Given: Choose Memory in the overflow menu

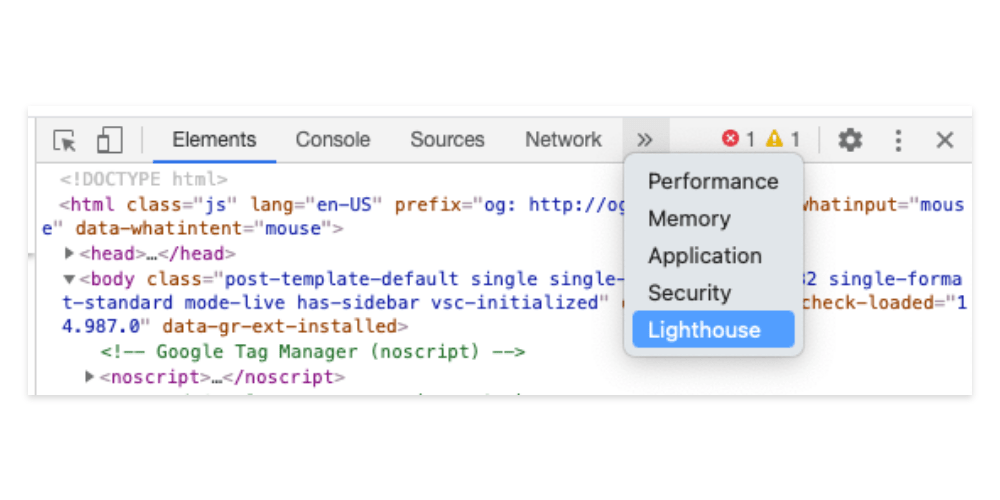Looking at the screenshot, I should (689, 219).
